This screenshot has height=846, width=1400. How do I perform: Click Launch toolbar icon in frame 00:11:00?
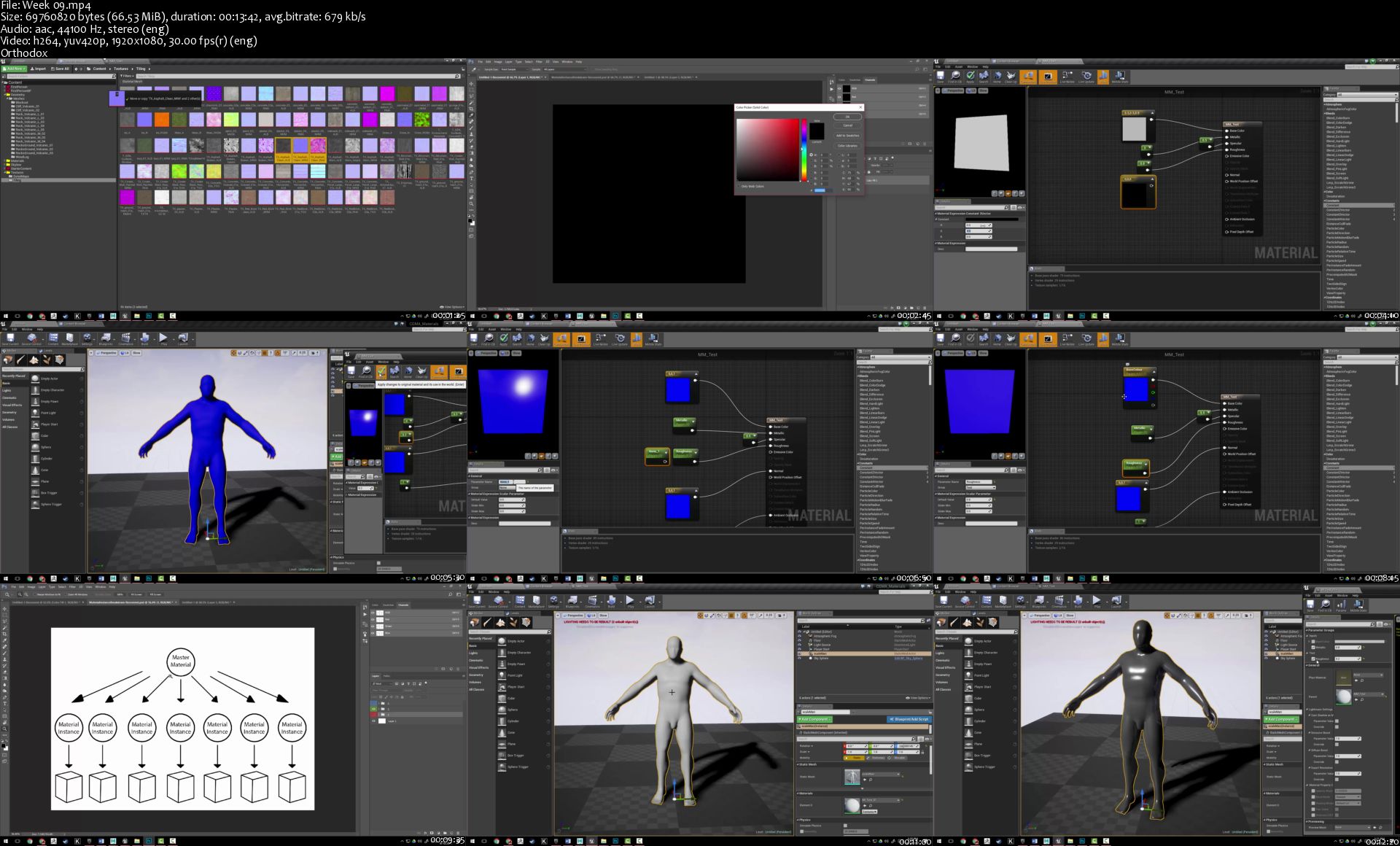tap(649, 602)
